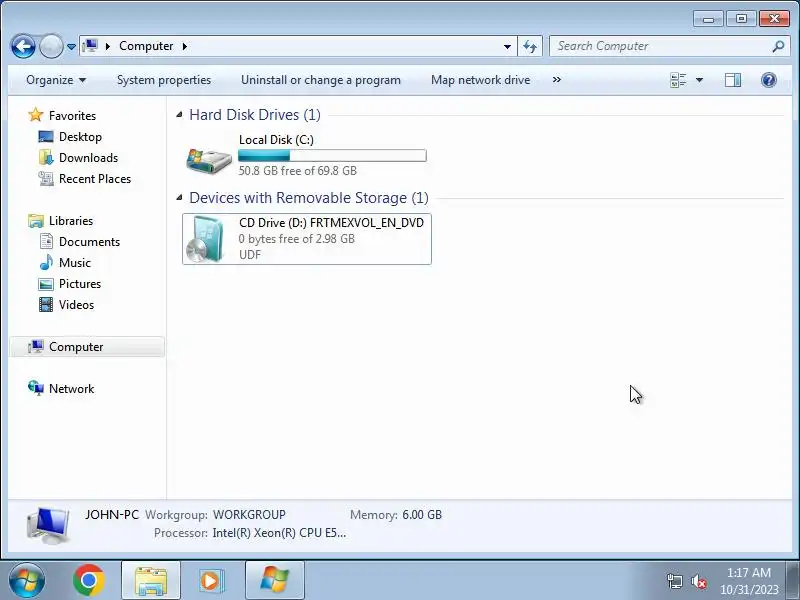Collapse the Hard Disk Drives group
The image size is (800, 600).
pos(179,115)
